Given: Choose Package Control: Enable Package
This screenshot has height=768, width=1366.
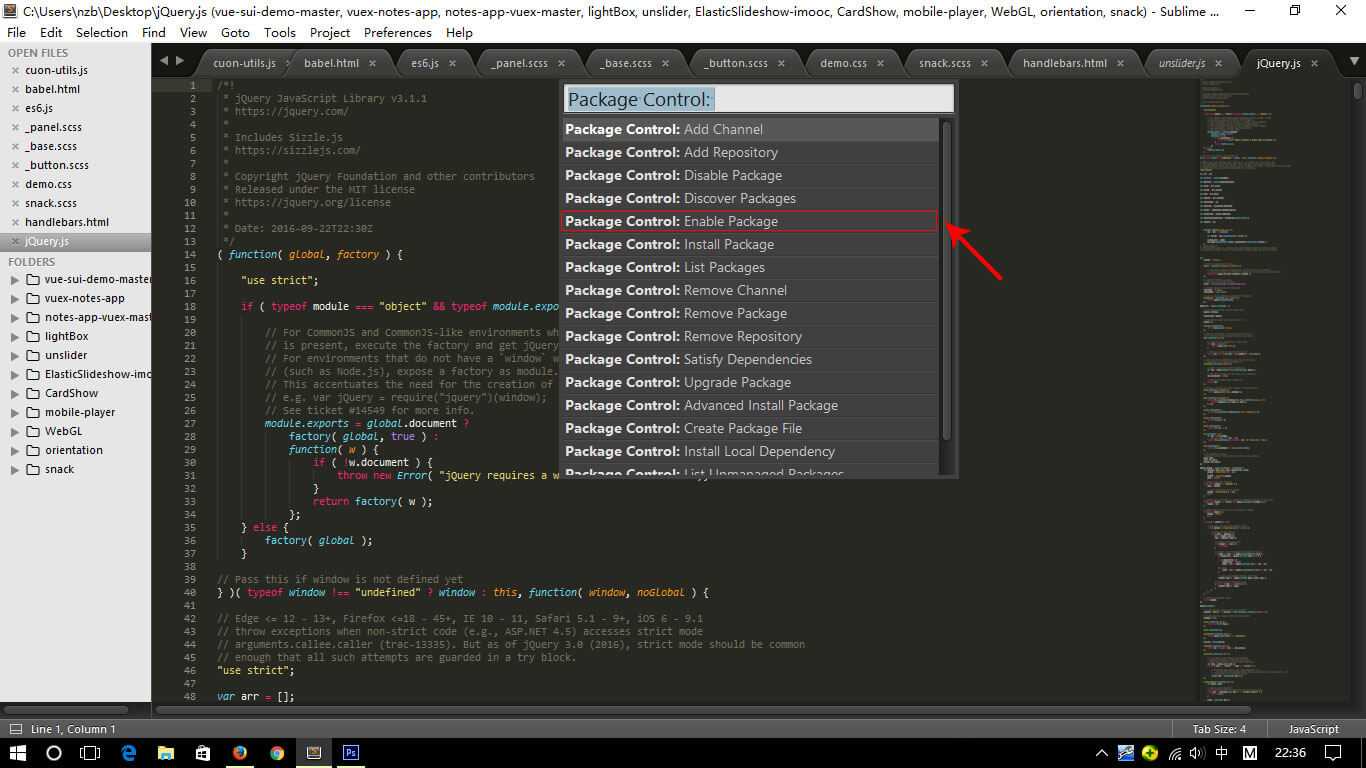Looking at the screenshot, I should [x=750, y=222].
